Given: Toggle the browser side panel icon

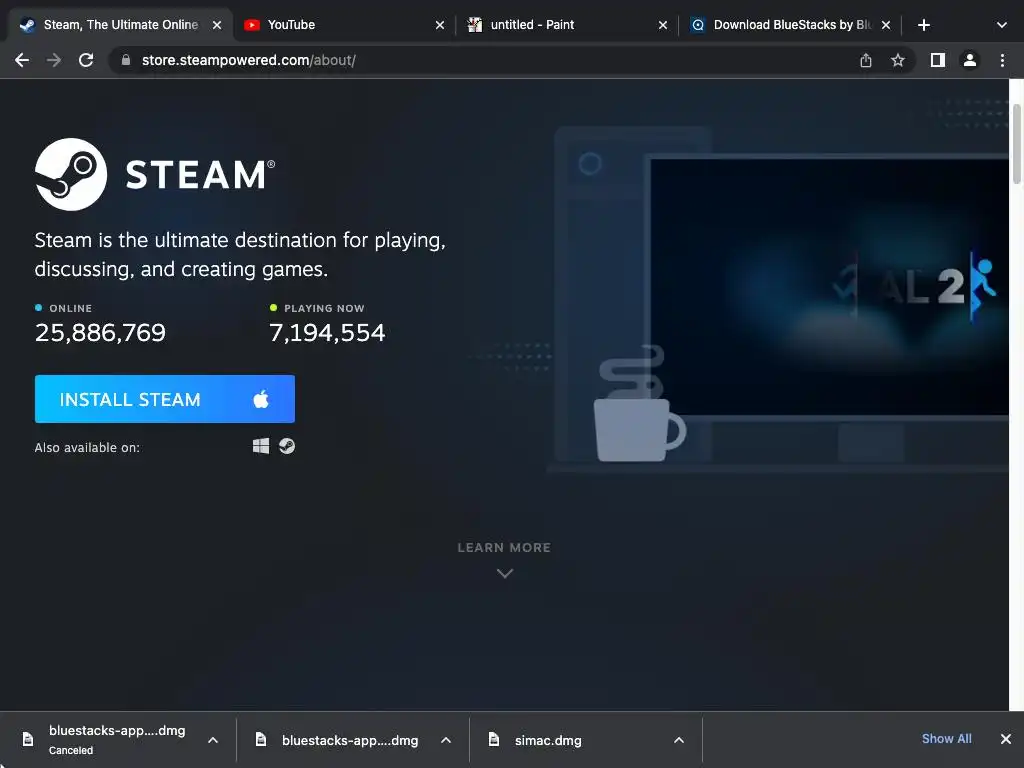Looking at the screenshot, I should [938, 60].
